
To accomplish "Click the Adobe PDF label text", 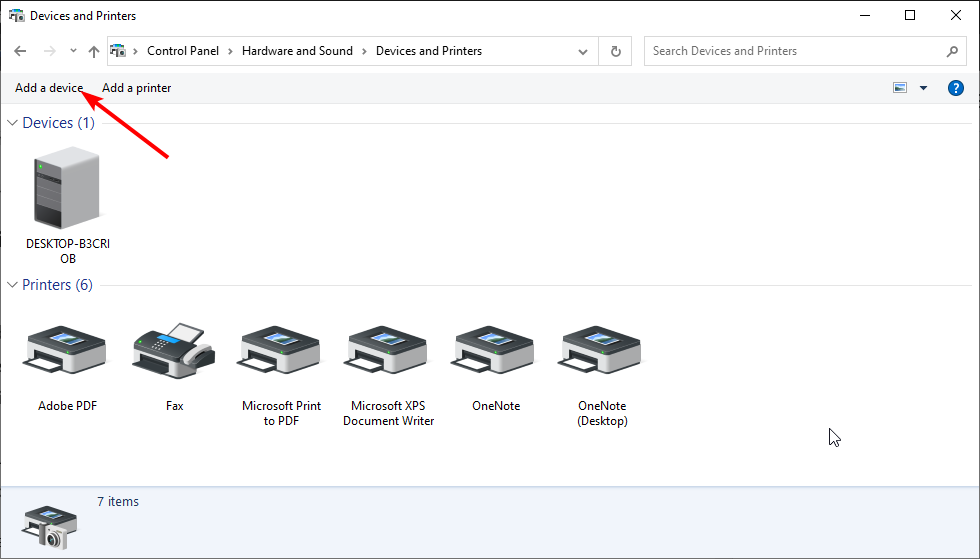I will click(68, 406).
